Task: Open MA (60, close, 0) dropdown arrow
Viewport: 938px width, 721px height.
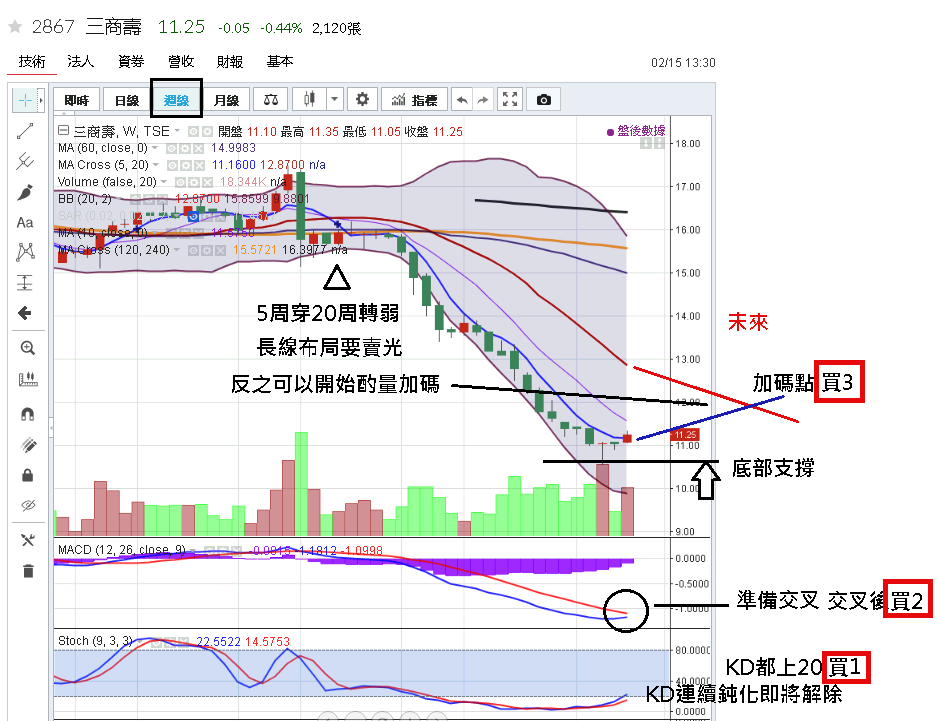Action: coord(155,148)
